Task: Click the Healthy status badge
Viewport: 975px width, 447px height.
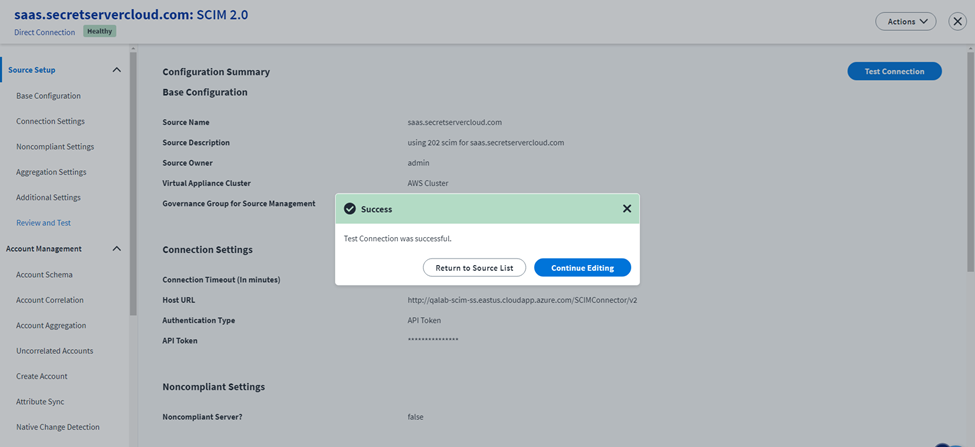Action: pyautogui.click(x=99, y=31)
